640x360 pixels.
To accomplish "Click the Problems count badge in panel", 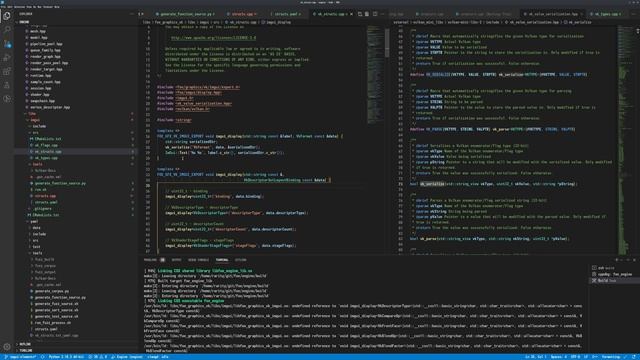I will pos(162,260).
